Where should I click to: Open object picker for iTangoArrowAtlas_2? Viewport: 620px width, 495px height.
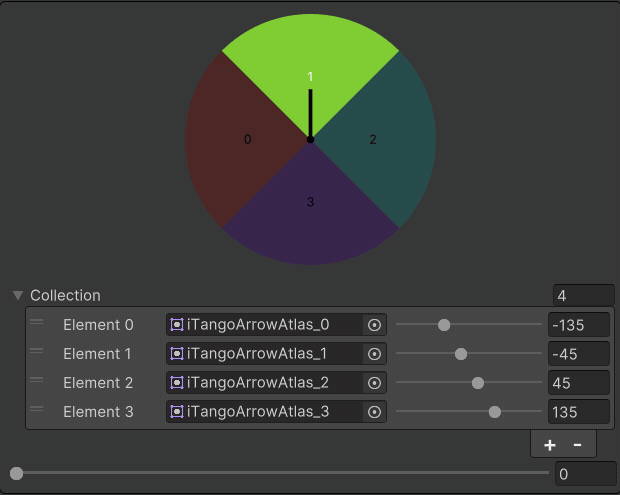(374, 383)
